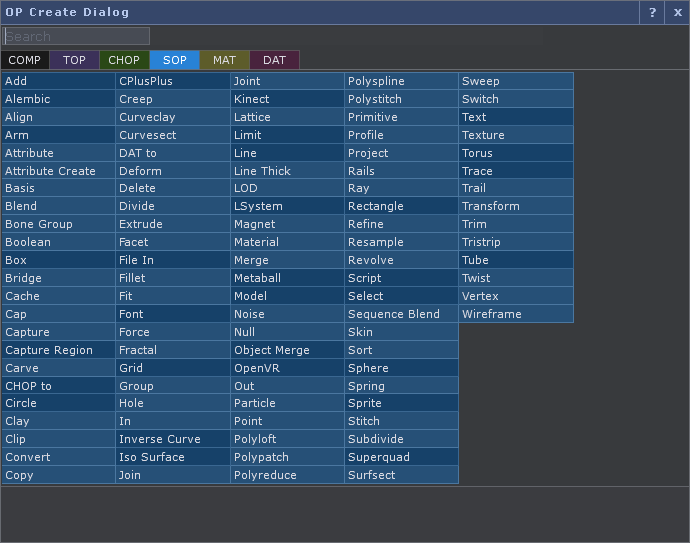The height and width of the screenshot is (543, 690).
Task: Switch to the COMP tab
Action: coord(25,60)
